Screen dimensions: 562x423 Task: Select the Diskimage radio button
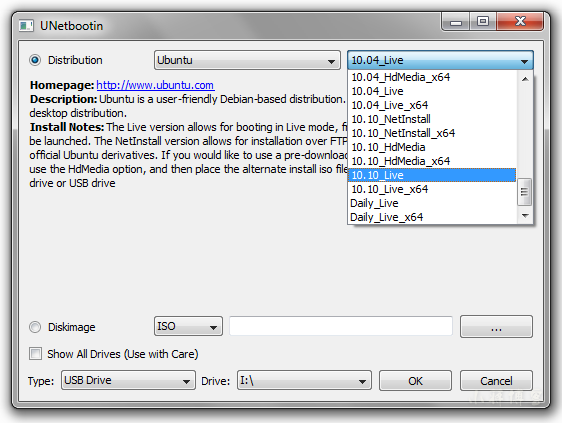click(x=35, y=327)
